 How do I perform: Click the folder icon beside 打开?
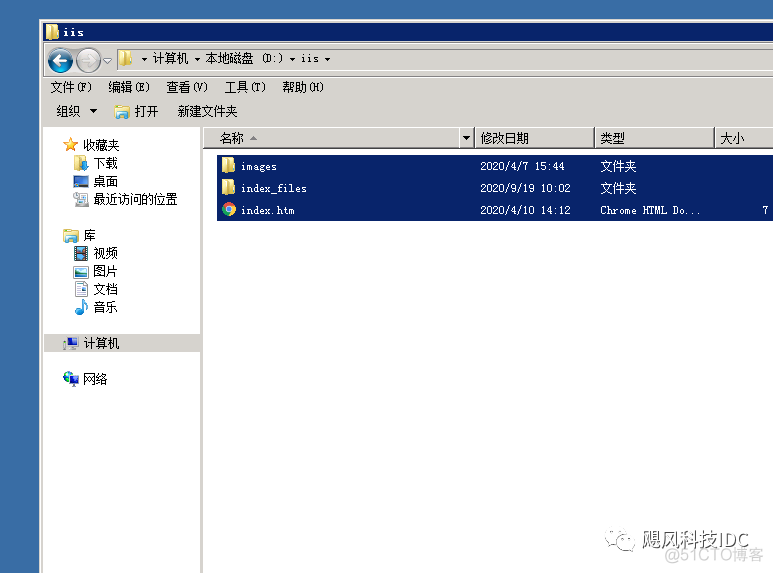(x=121, y=112)
